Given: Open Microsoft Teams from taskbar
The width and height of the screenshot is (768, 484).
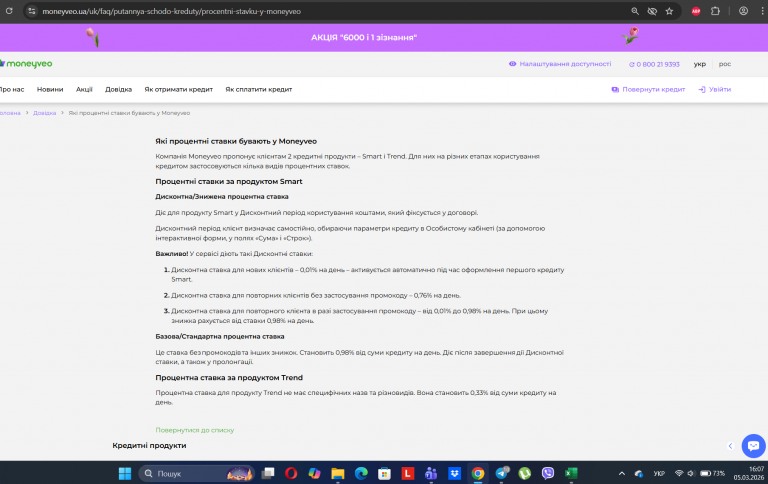Looking at the screenshot, I should point(431,473).
